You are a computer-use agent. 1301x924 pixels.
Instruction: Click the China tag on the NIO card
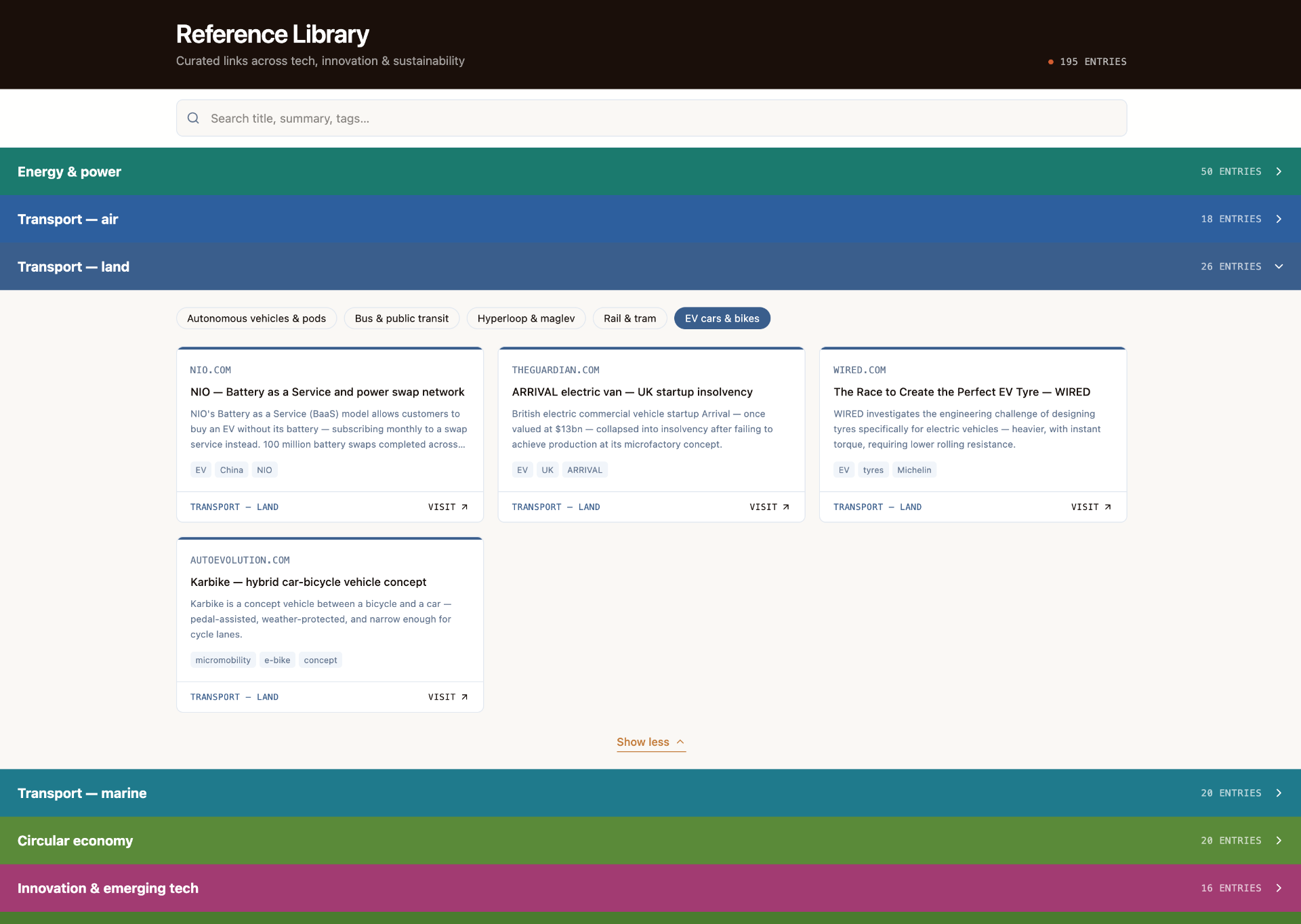coord(231,469)
